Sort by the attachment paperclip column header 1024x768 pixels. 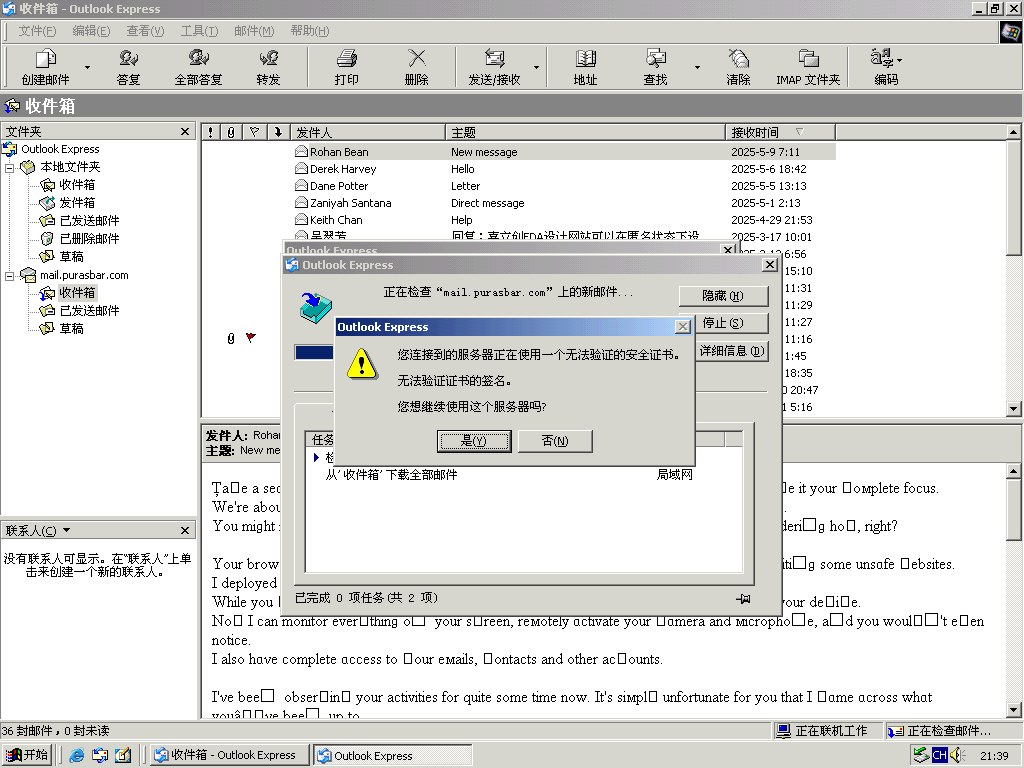231,133
